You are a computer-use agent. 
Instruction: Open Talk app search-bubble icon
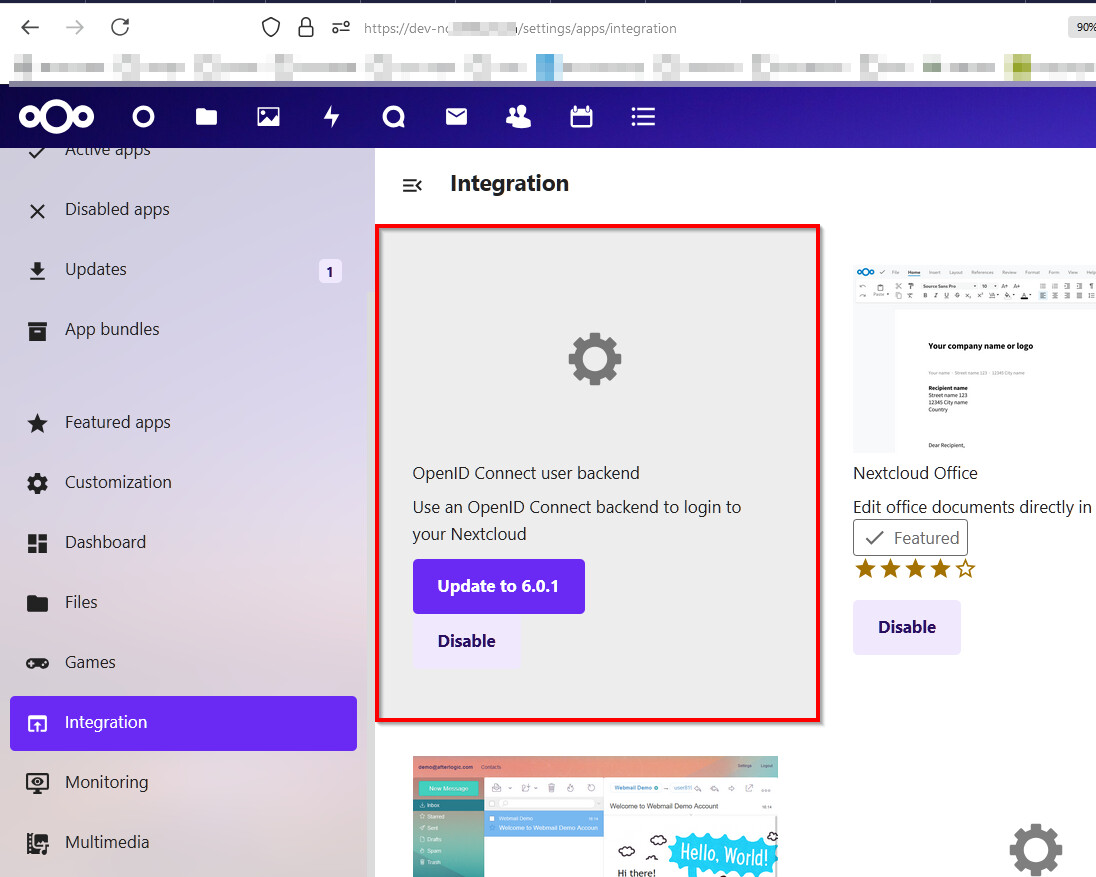pyautogui.click(x=394, y=117)
